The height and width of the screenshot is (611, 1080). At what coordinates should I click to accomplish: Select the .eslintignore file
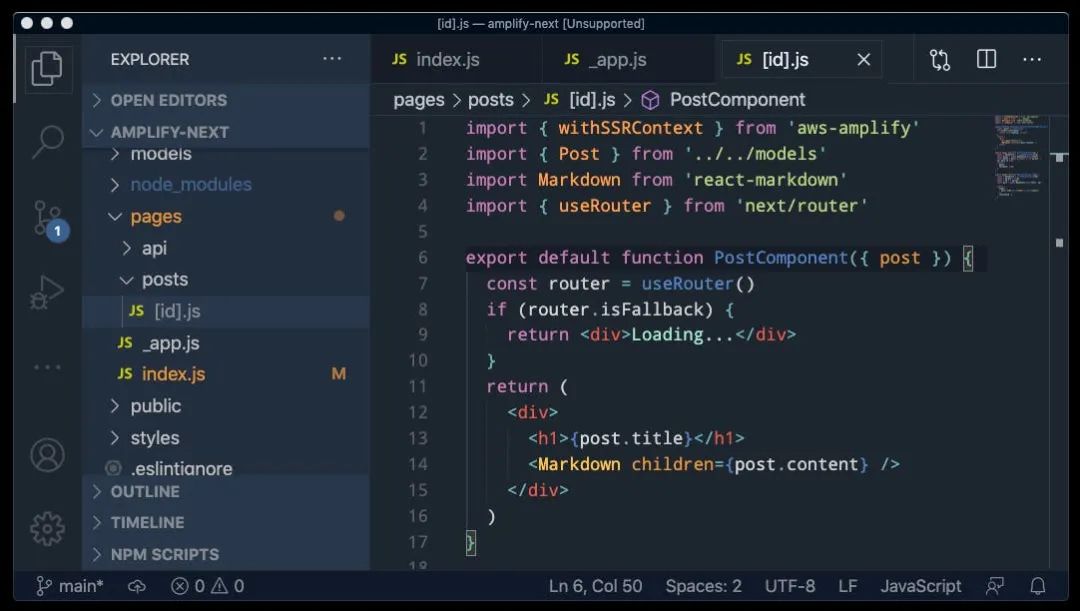click(x=226, y=468)
